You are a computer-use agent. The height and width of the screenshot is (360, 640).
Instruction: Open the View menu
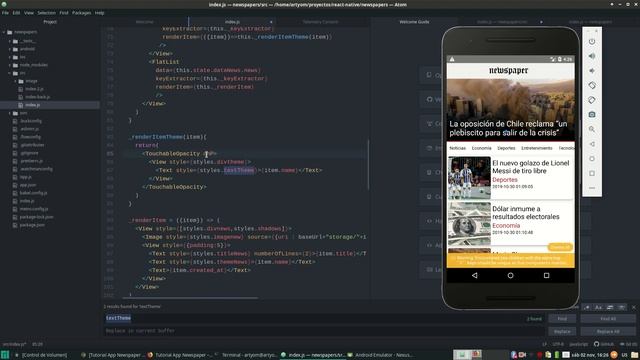click(x=29, y=13)
